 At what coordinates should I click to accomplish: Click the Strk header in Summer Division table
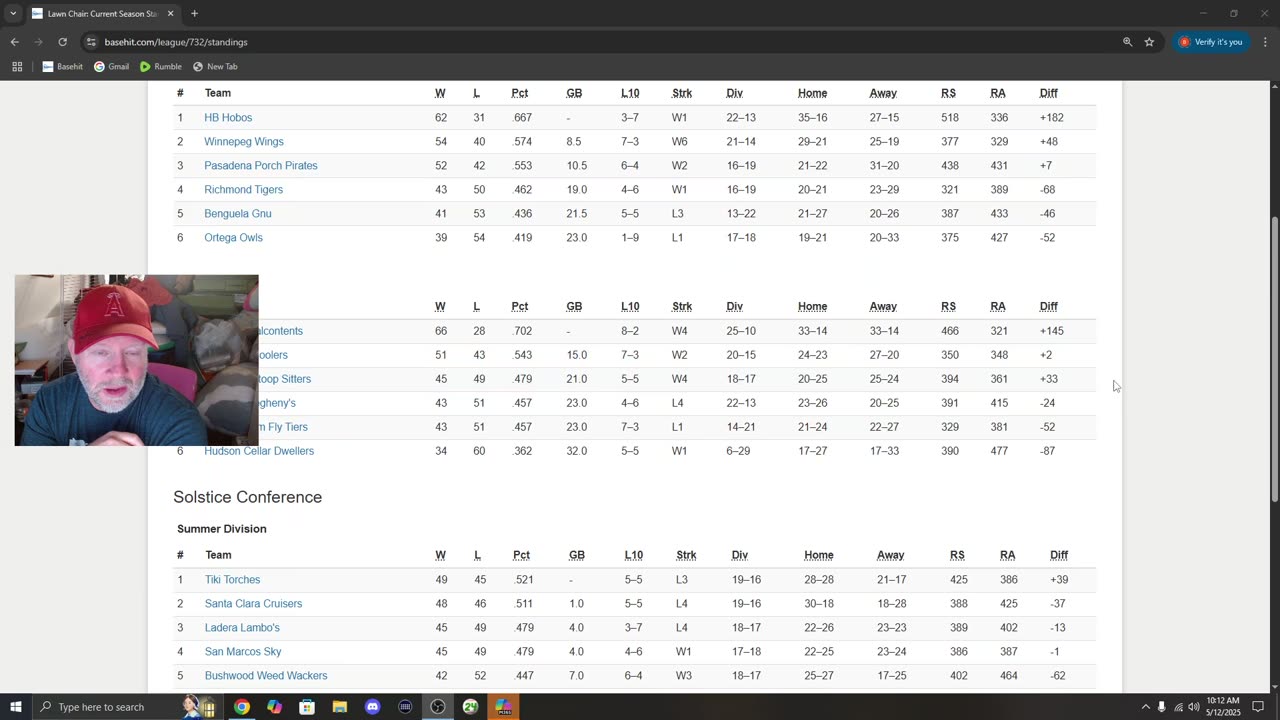(686, 555)
